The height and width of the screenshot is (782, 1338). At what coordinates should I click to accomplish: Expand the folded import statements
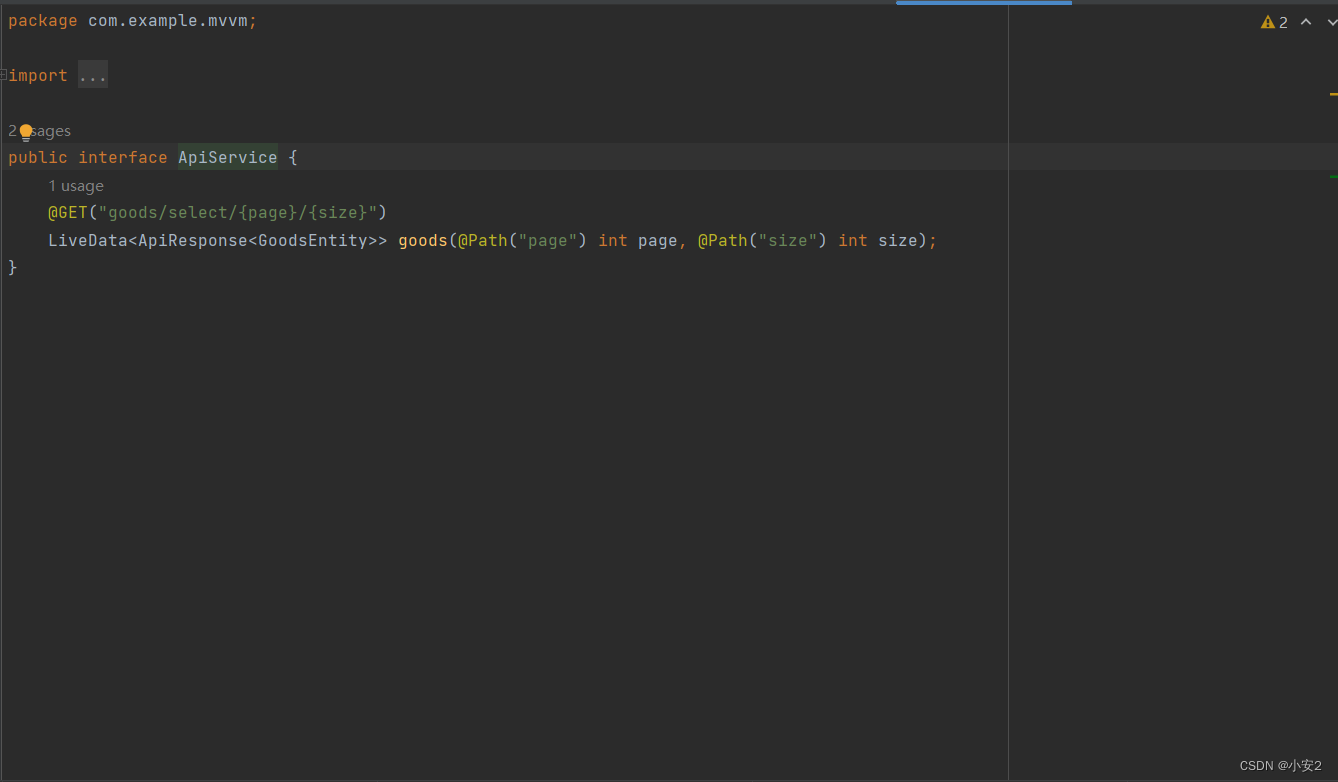pyautogui.click(x=92, y=74)
